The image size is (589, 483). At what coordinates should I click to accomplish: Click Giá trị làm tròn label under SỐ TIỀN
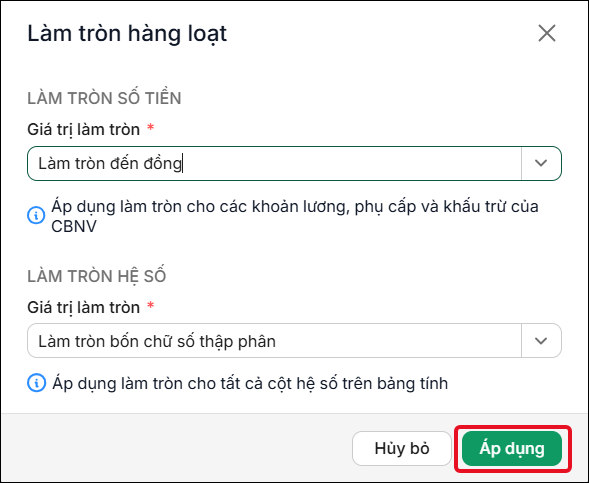pos(83,130)
